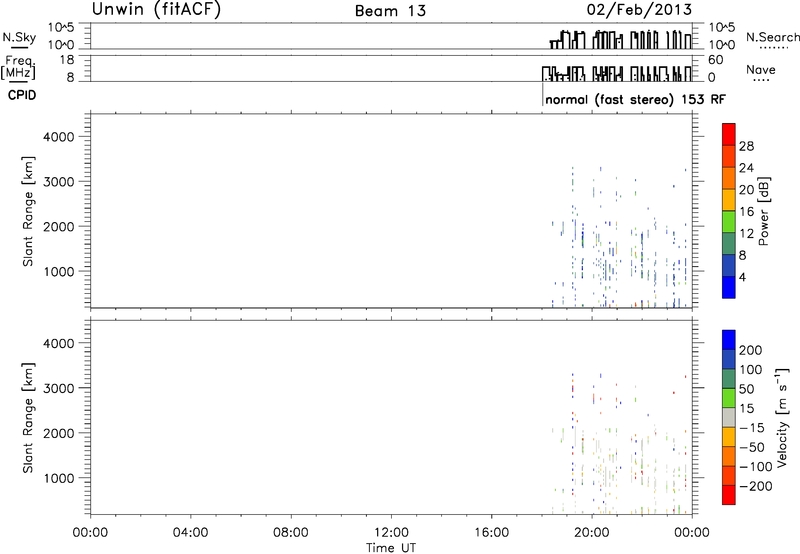This screenshot has height=554, width=800.
Task: Click 'Slant Range [km]' label of power panel
Action: [28, 211]
